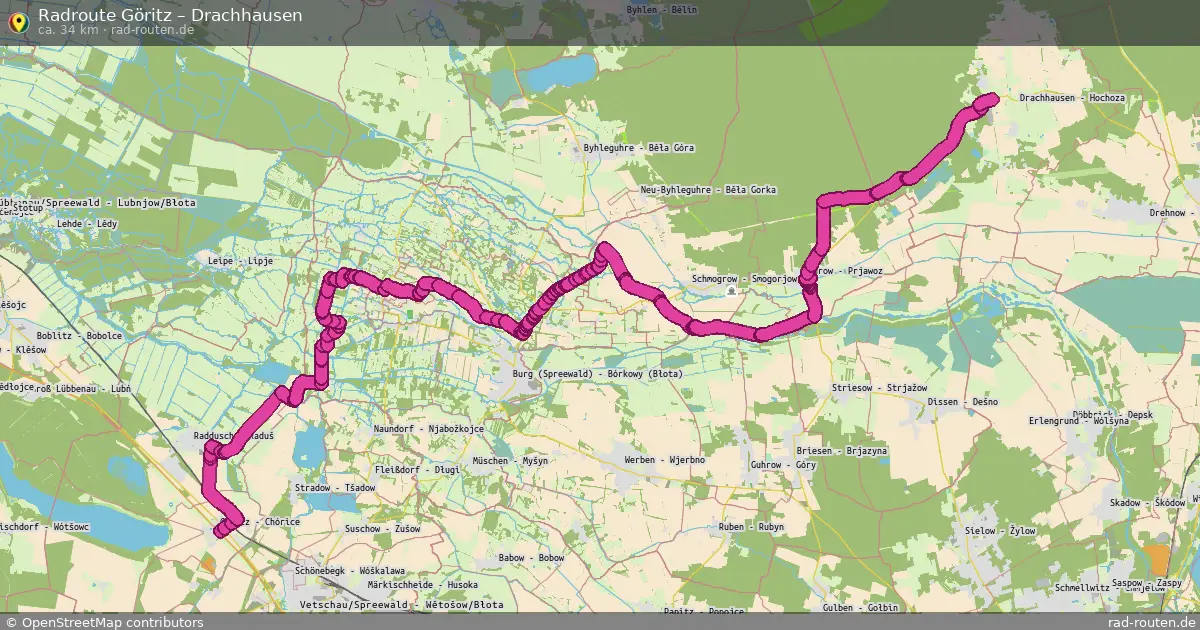Click the 'Schmogrow - Smogorjow' label

click(x=746, y=280)
